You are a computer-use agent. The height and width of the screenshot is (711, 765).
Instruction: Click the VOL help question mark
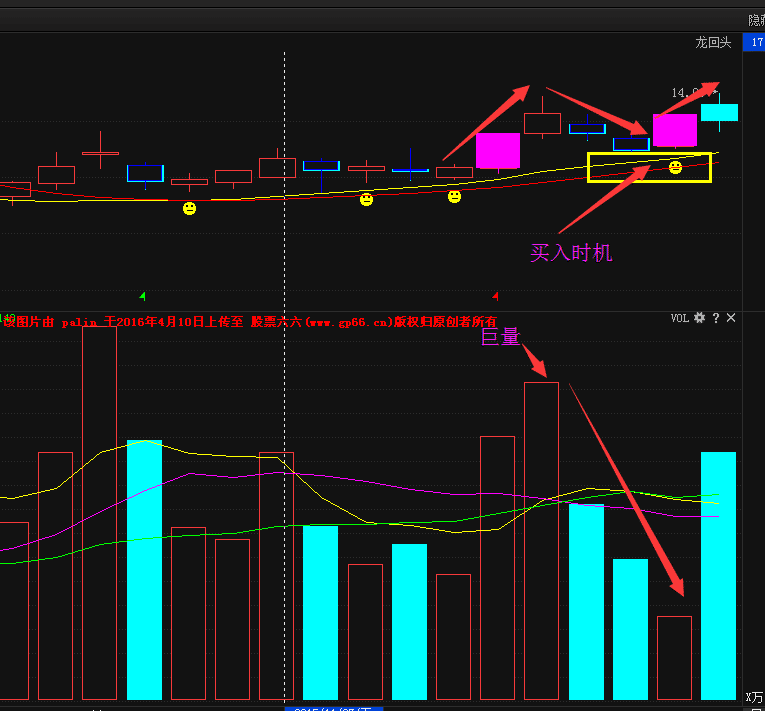[x=716, y=318]
